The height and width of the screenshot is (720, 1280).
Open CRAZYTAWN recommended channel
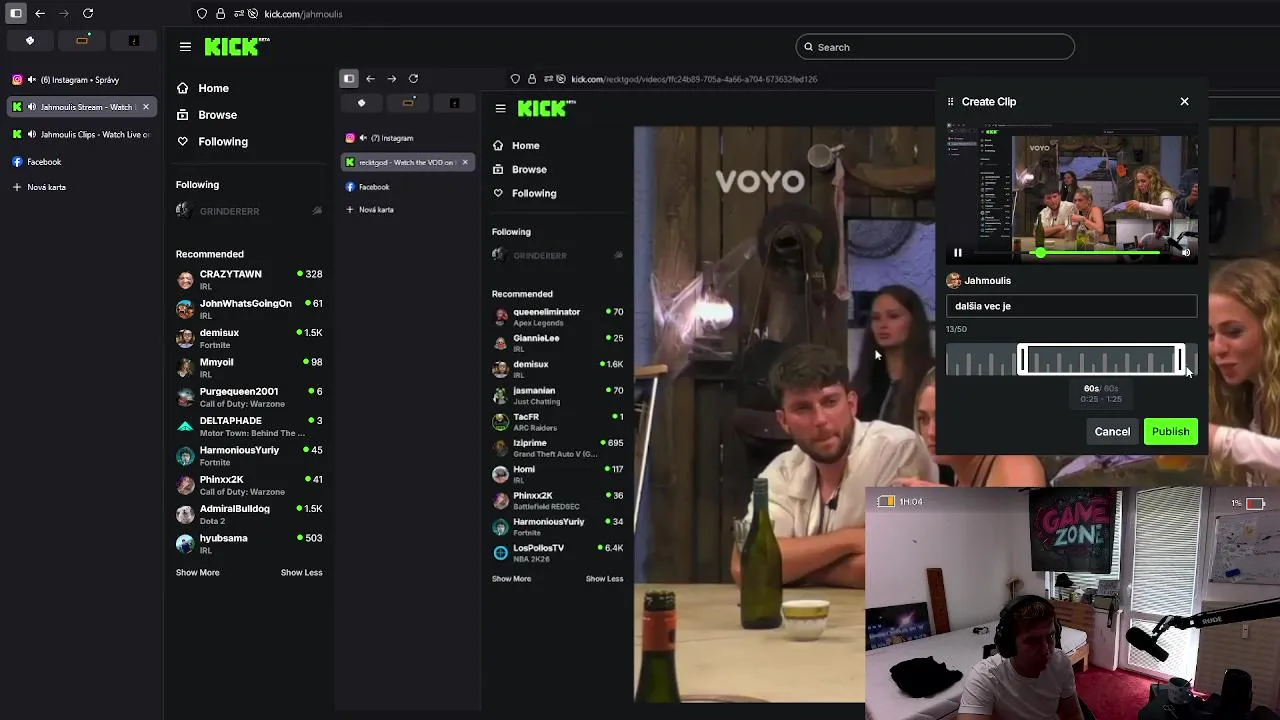[248, 279]
